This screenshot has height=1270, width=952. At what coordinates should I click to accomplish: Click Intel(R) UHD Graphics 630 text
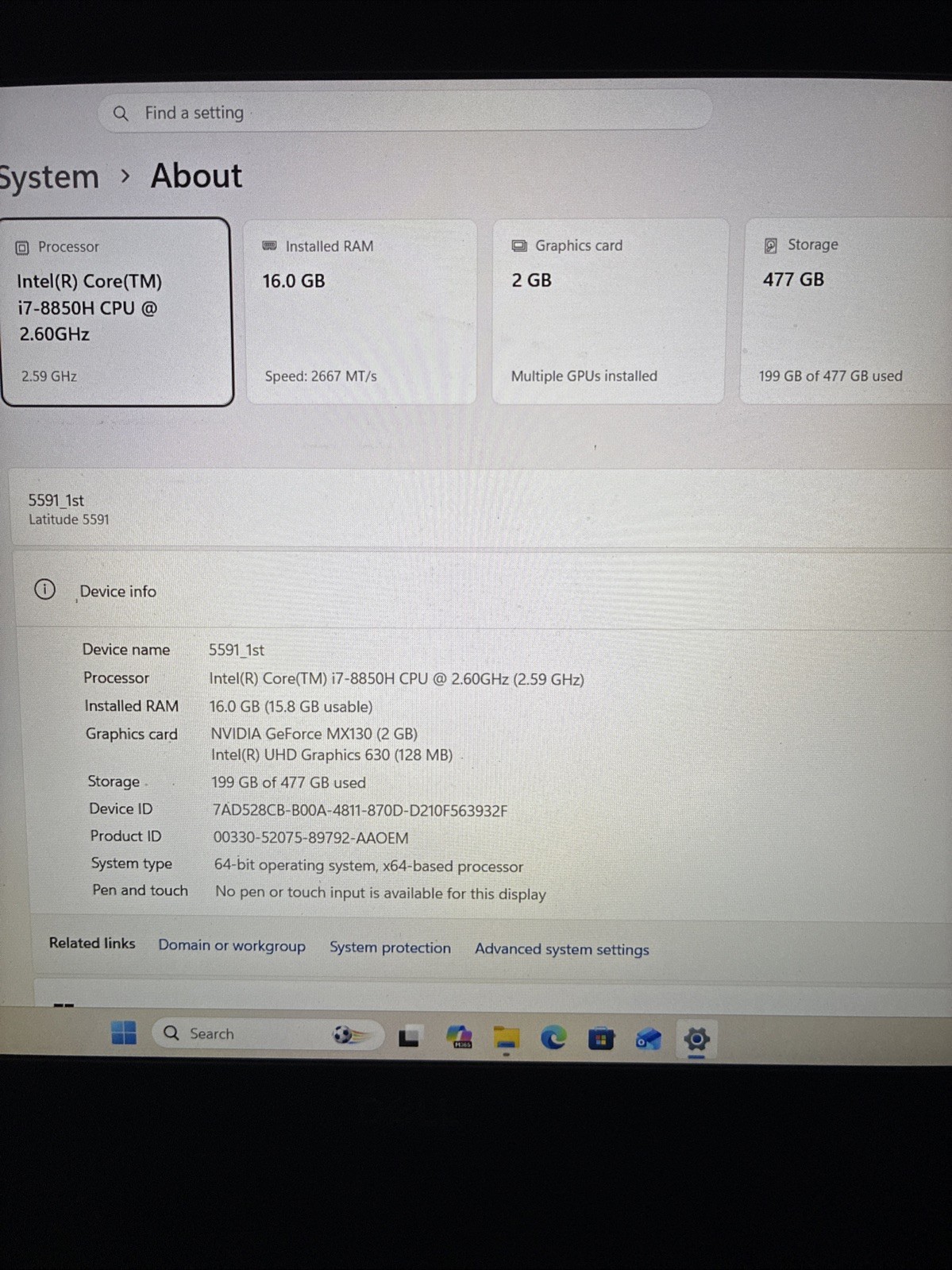click(x=331, y=755)
